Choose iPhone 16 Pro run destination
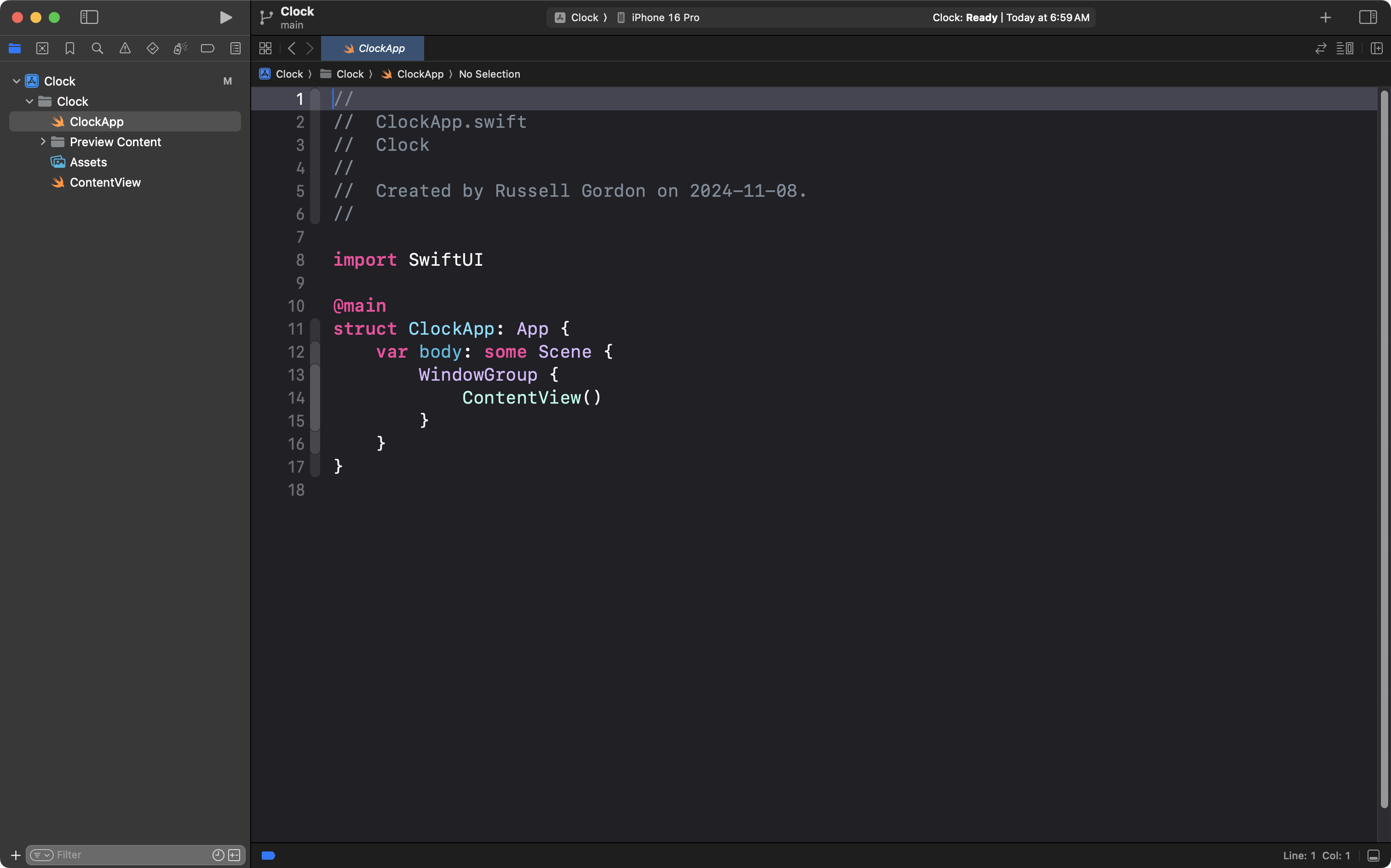1391x868 pixels. tap(665, 17)
